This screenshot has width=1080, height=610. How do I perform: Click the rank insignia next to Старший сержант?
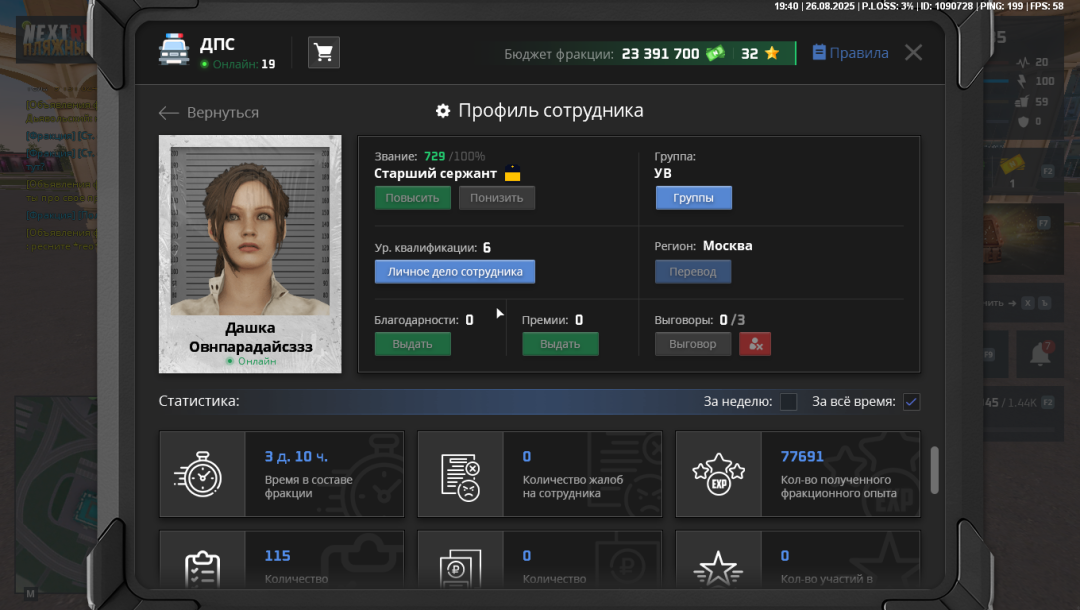pos(512,173)
